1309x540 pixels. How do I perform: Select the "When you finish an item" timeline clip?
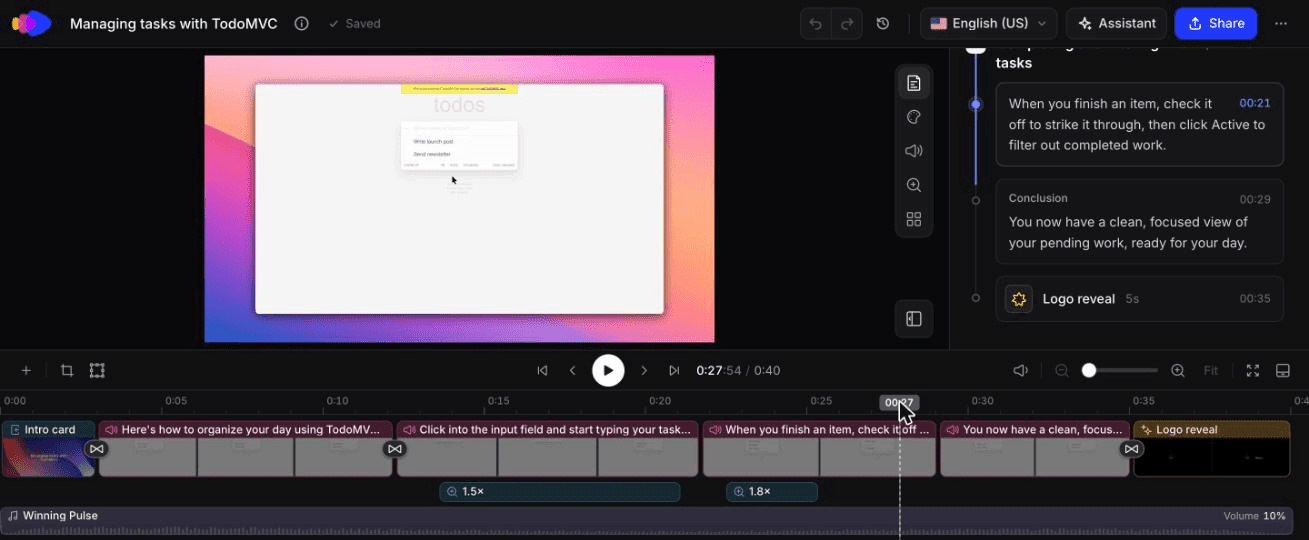click(819, 449)
